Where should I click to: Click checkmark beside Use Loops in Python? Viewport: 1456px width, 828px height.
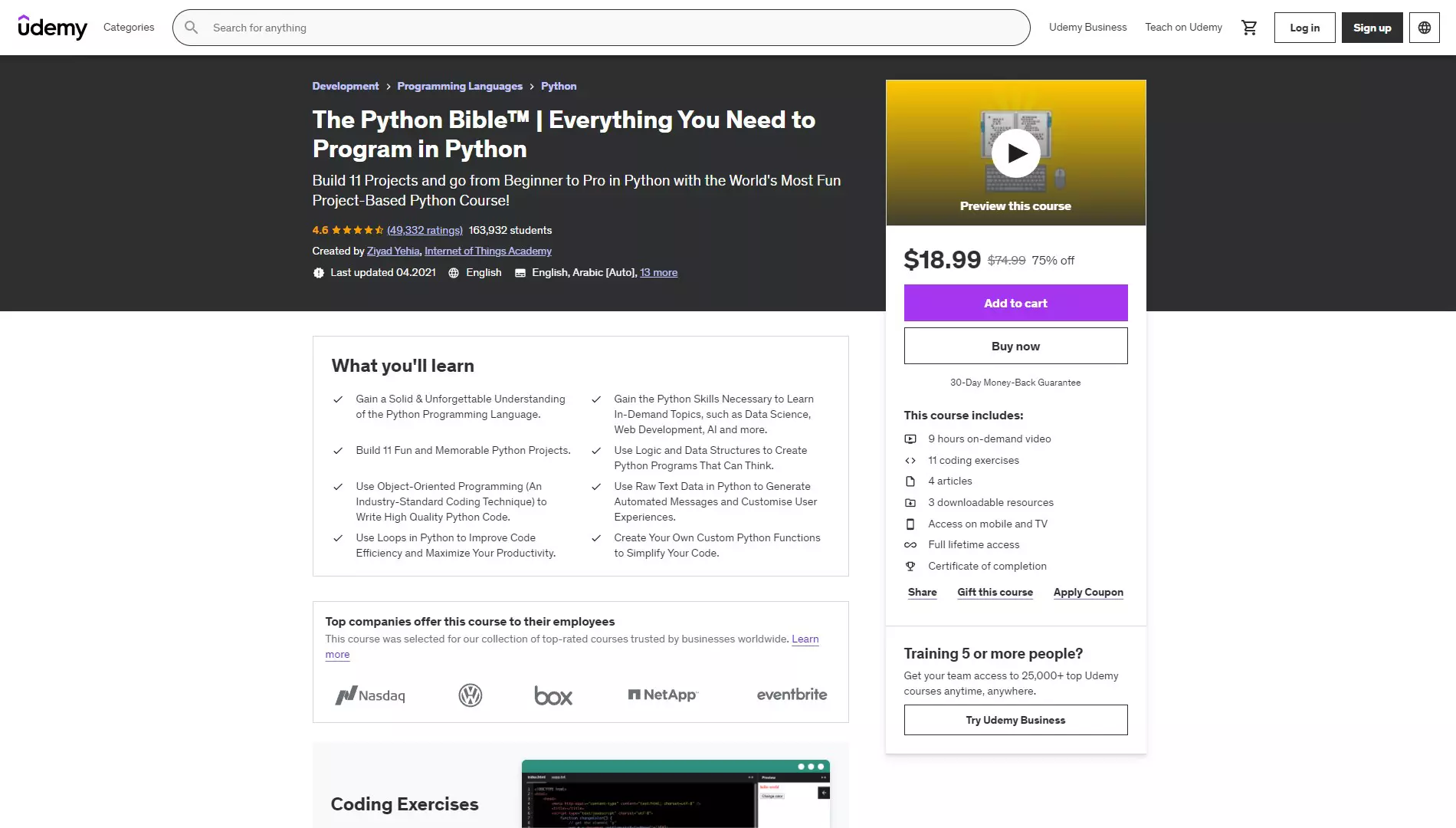(338, 538)
